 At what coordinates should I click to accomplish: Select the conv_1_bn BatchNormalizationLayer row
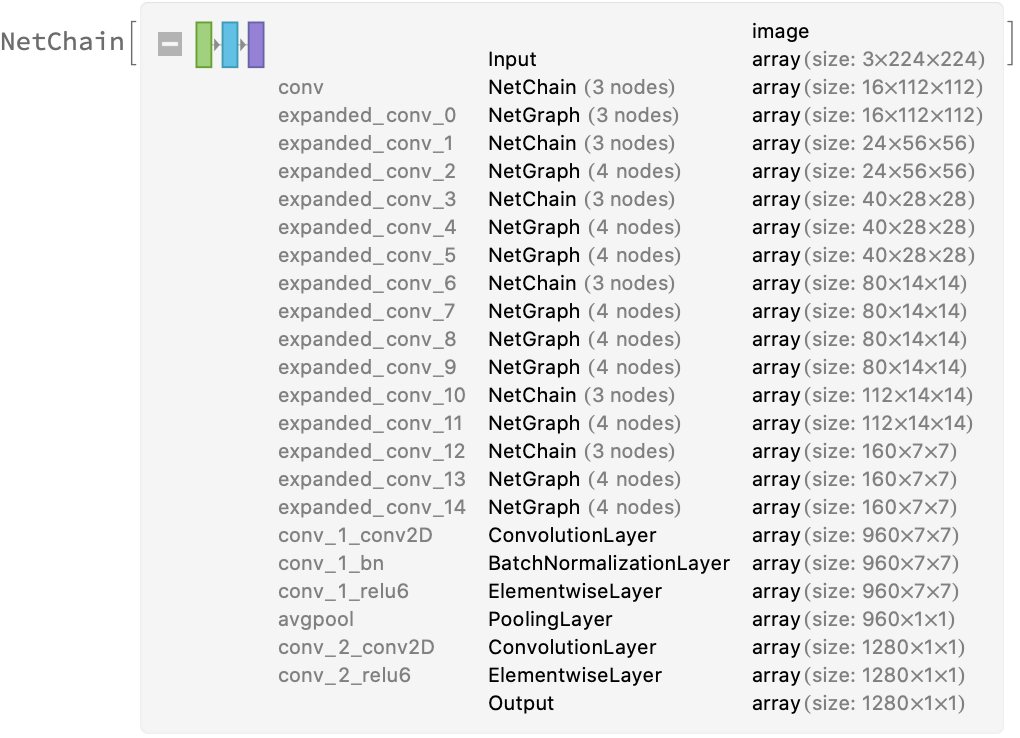point(608,564)
